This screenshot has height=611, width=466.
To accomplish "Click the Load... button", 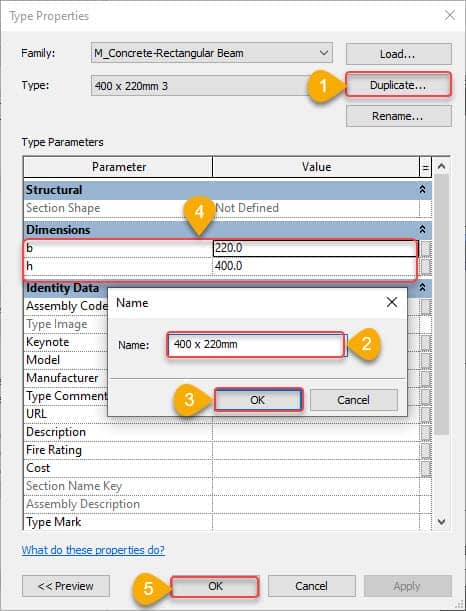I will click(x=399, y=54).
